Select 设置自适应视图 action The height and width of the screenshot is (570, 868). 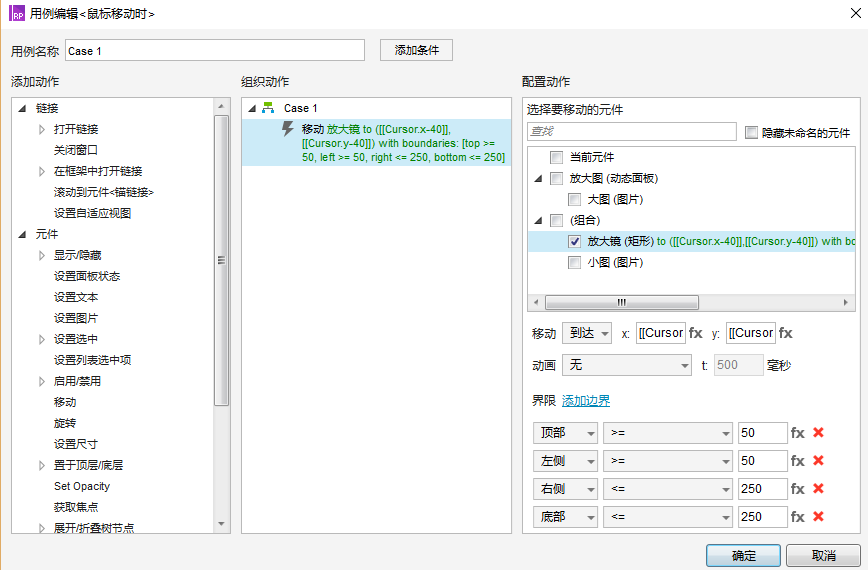92,213
